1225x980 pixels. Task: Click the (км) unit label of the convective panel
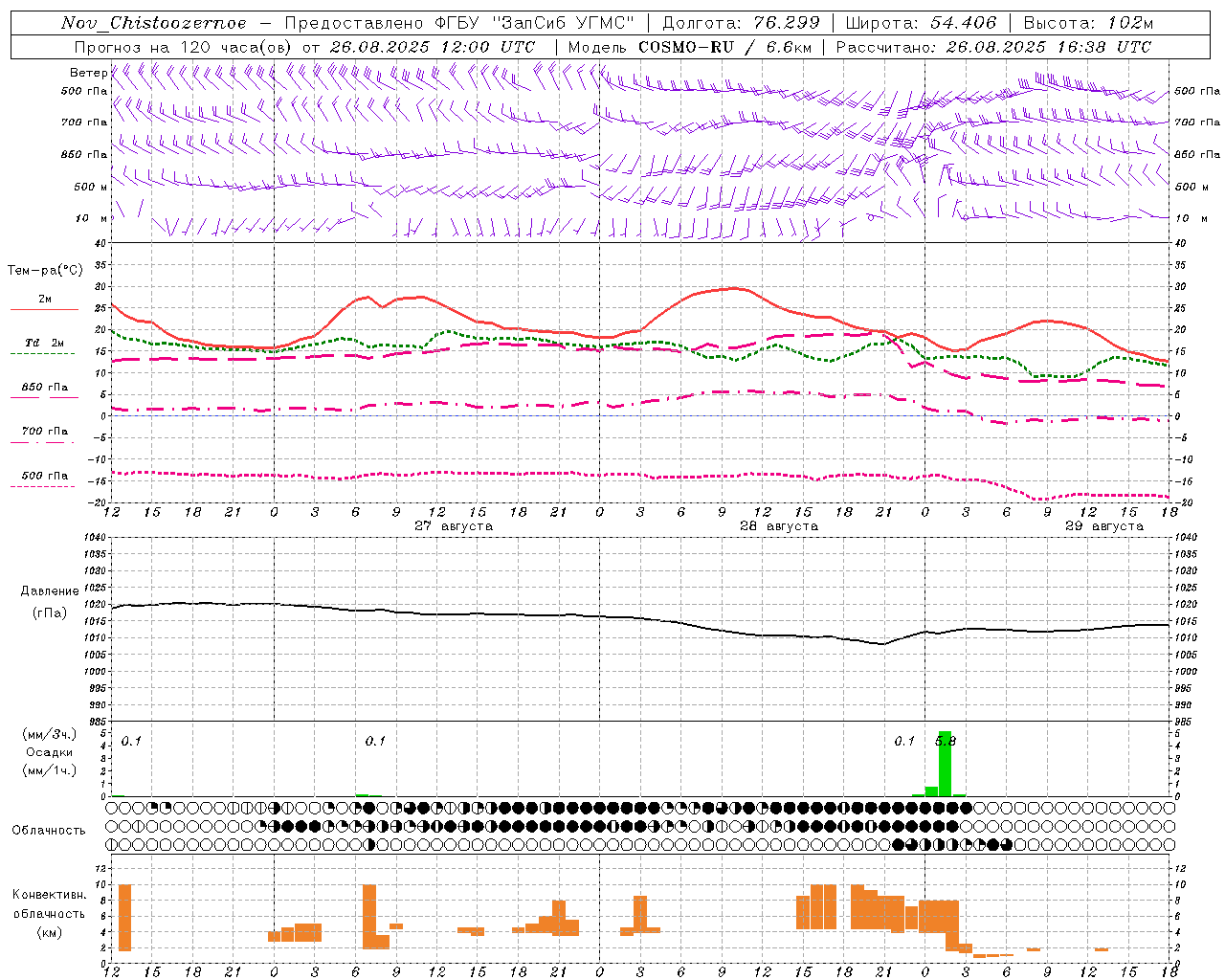[50, 932]
